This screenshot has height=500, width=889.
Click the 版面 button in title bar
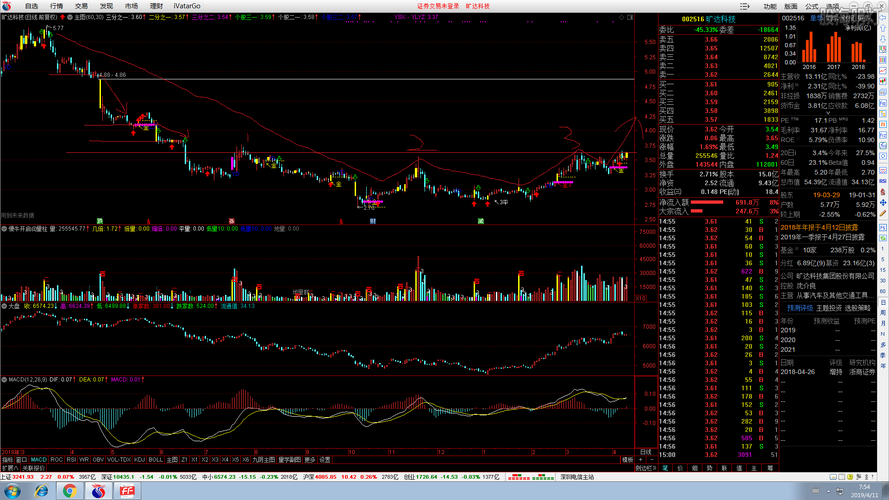pyautogui.click(x=791, y=6)
